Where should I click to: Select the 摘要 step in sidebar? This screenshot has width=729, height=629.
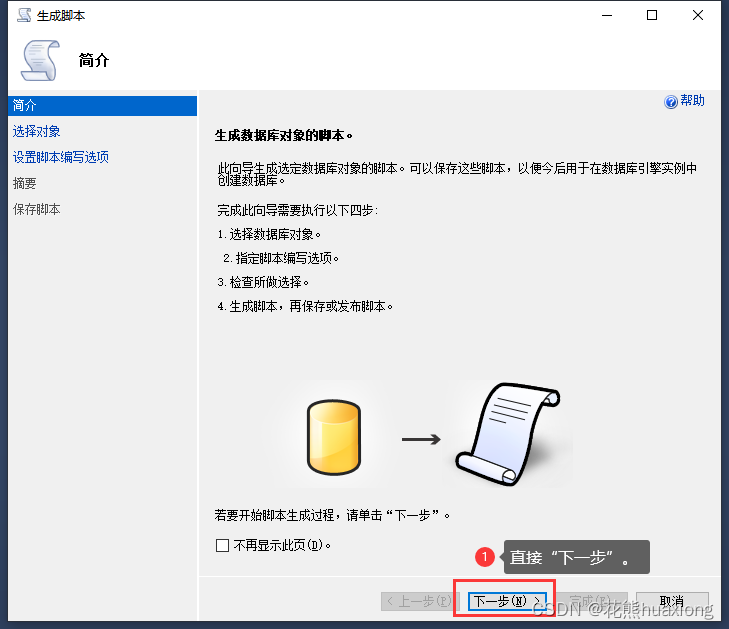(x=24, y=183)
